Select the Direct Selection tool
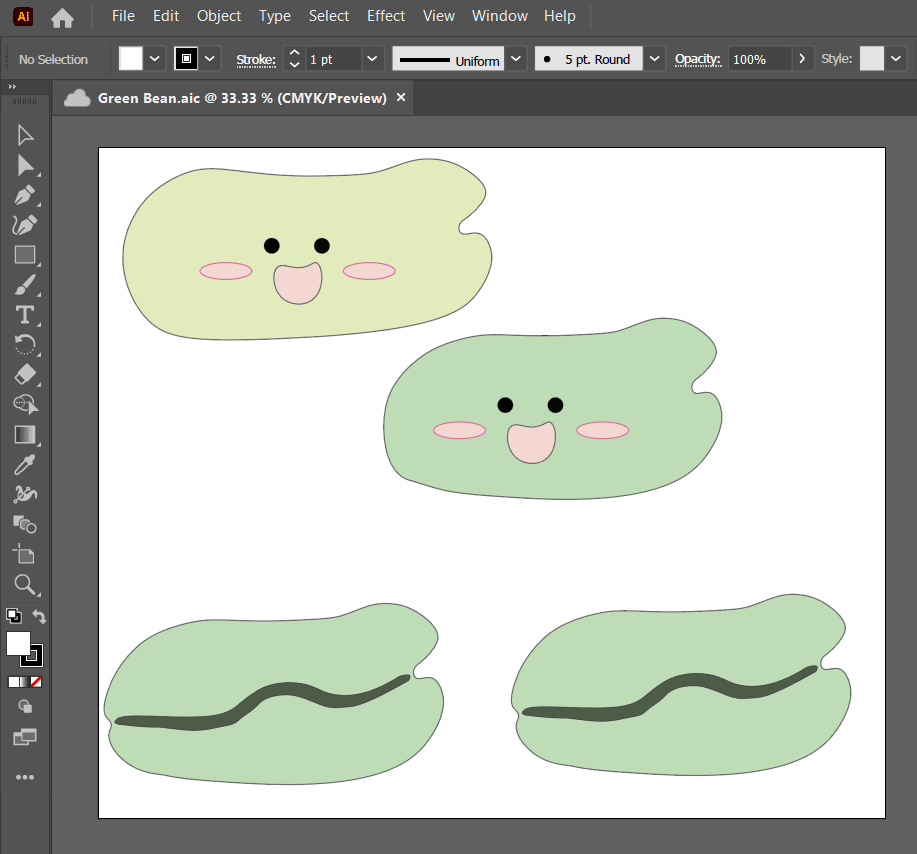Viewport: 917px width, 854px height. pos(25,166)
